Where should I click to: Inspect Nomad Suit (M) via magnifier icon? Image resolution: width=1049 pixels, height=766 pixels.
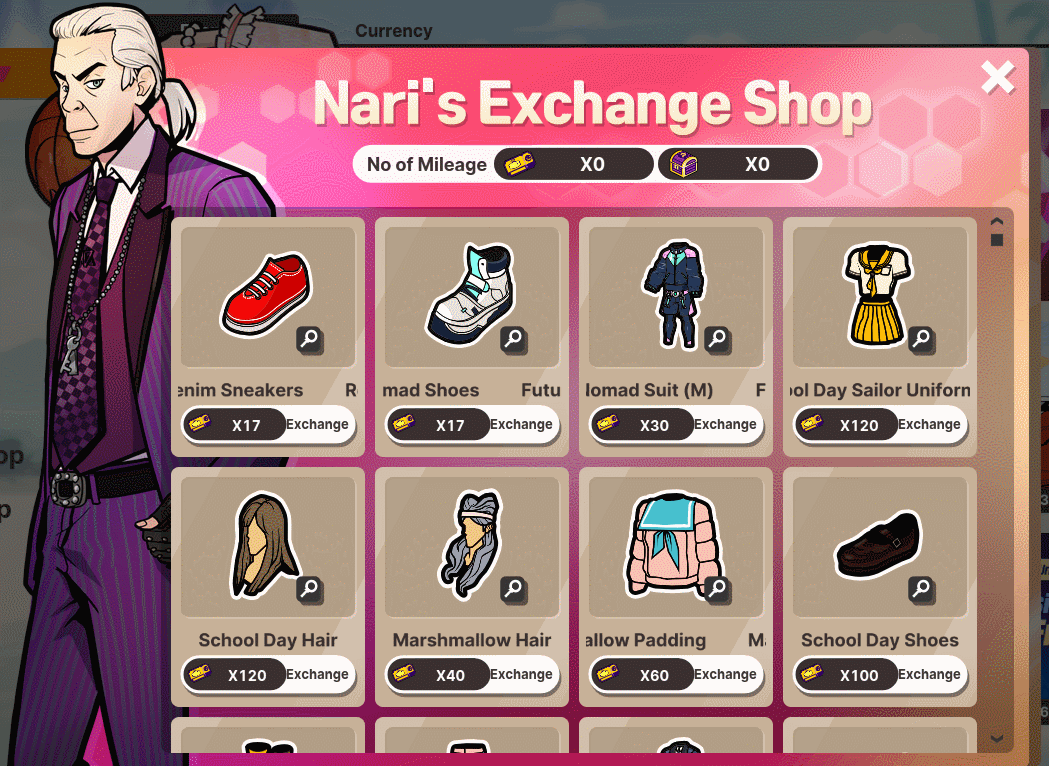[718, 339]
